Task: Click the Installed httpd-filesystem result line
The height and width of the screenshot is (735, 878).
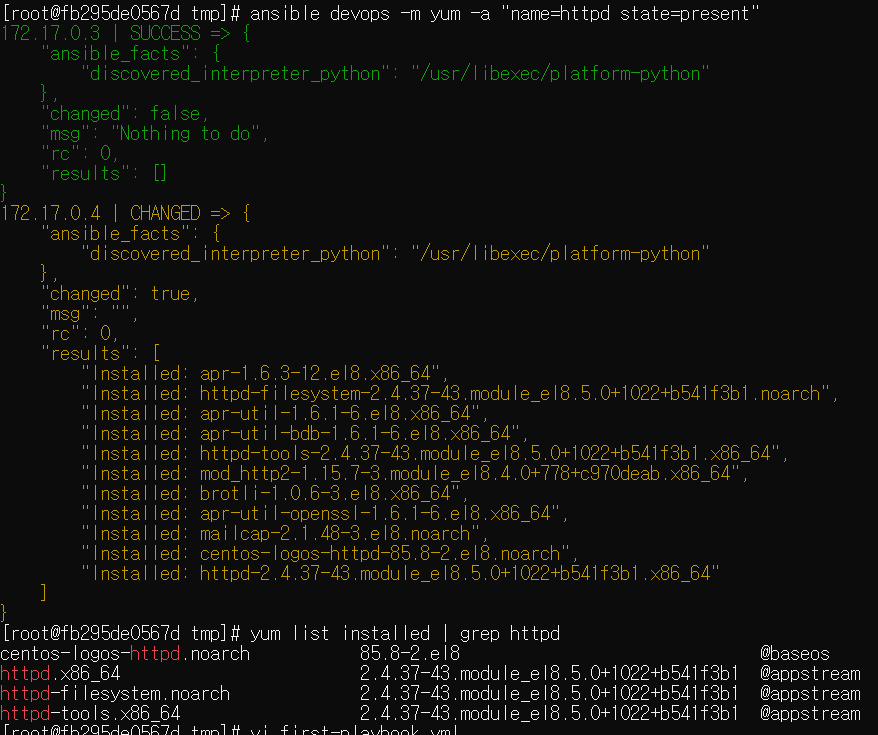Action: [x=459, y=393]
